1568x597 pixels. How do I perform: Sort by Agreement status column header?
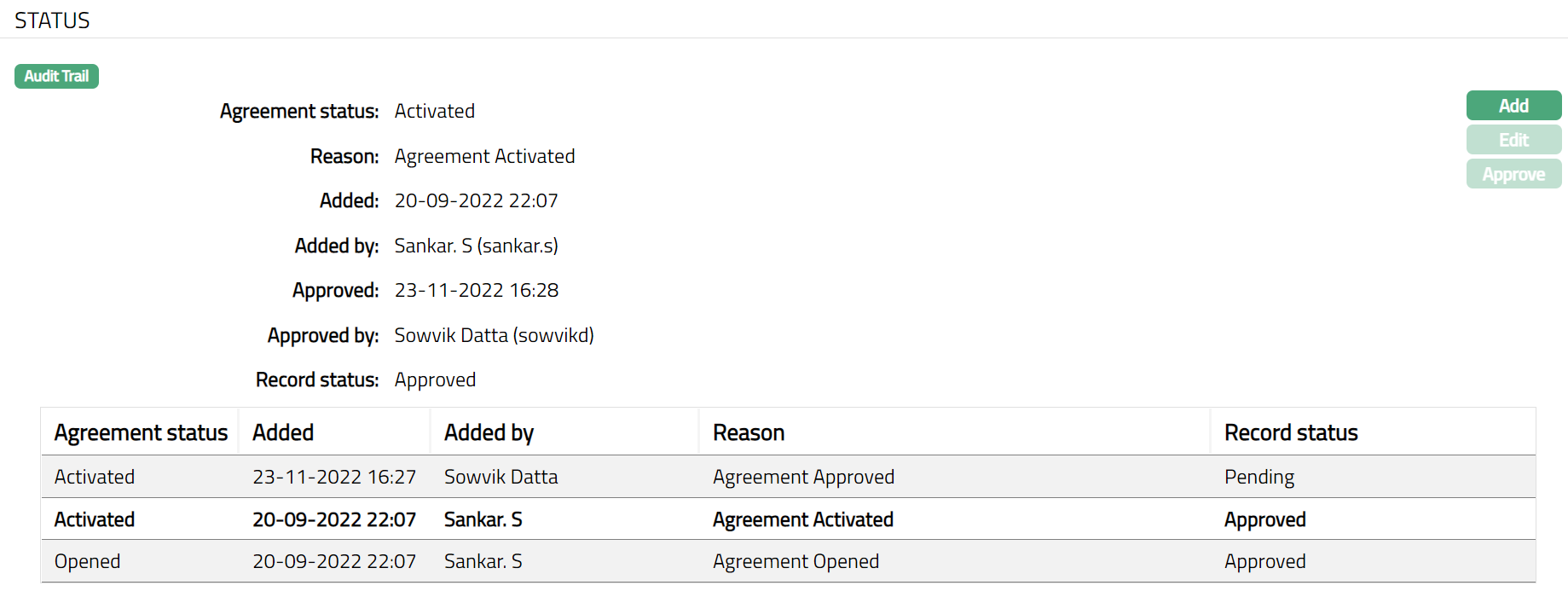click(141, 433)
